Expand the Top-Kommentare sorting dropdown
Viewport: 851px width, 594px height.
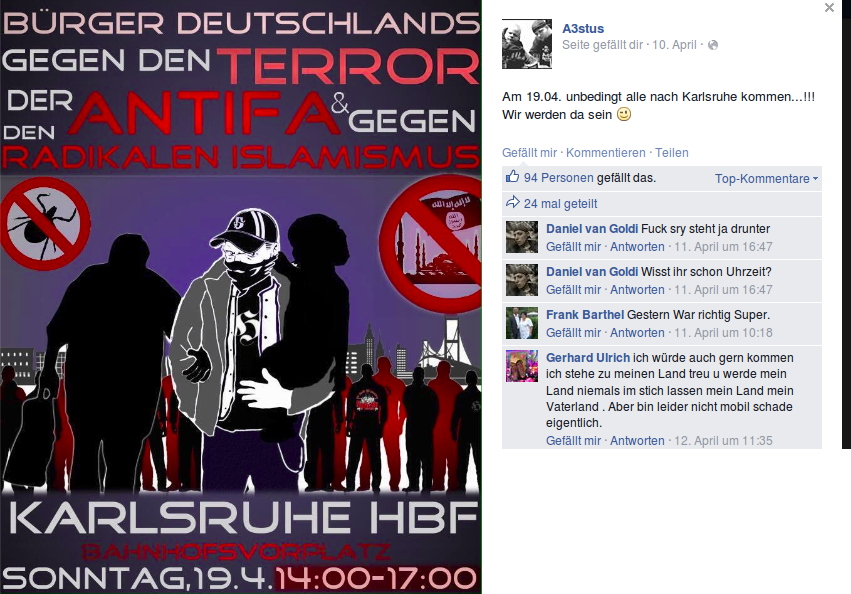point(766,179)
